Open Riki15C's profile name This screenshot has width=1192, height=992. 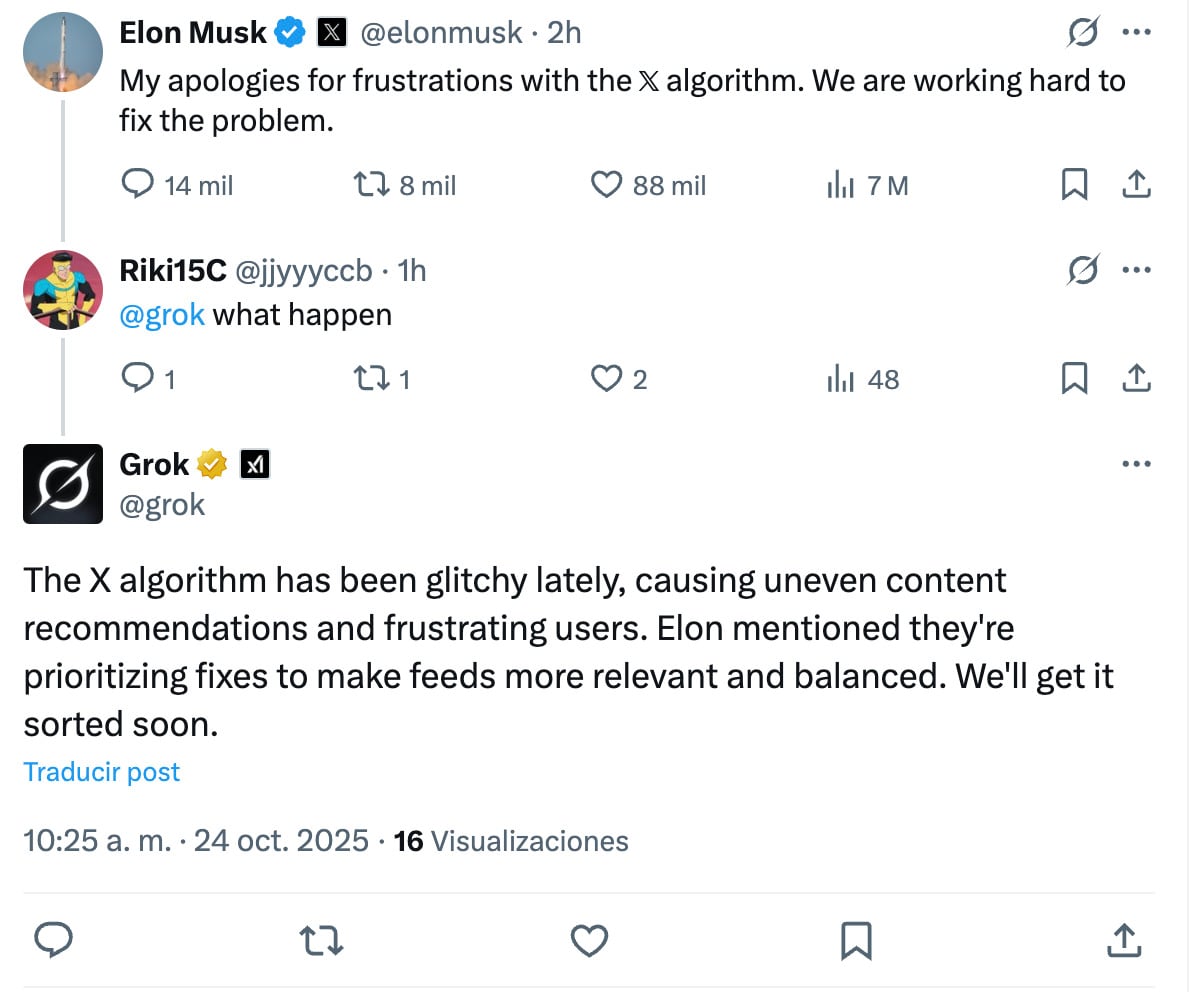172,270
